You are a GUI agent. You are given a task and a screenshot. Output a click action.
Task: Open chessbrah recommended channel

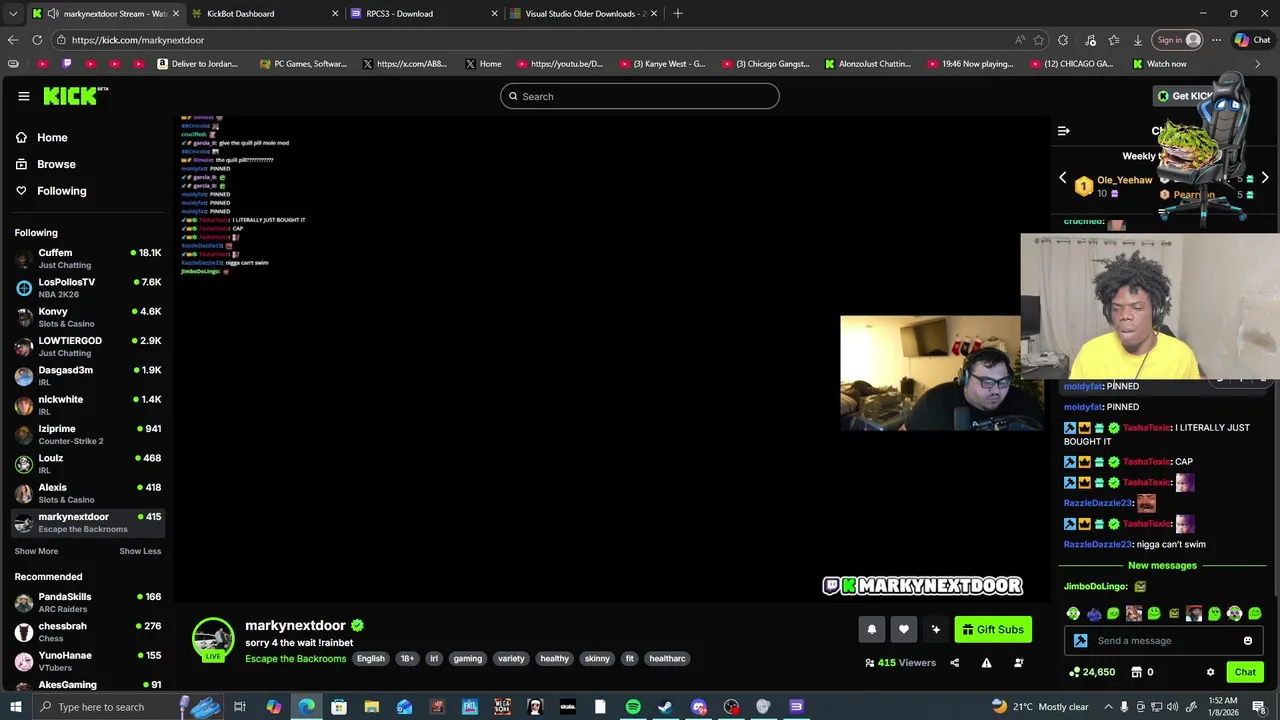coord(88,631)
